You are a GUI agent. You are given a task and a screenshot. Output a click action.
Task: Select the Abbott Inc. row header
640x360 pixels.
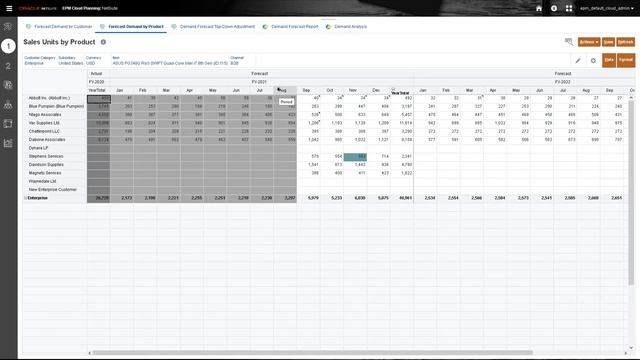tap(55, 98)
